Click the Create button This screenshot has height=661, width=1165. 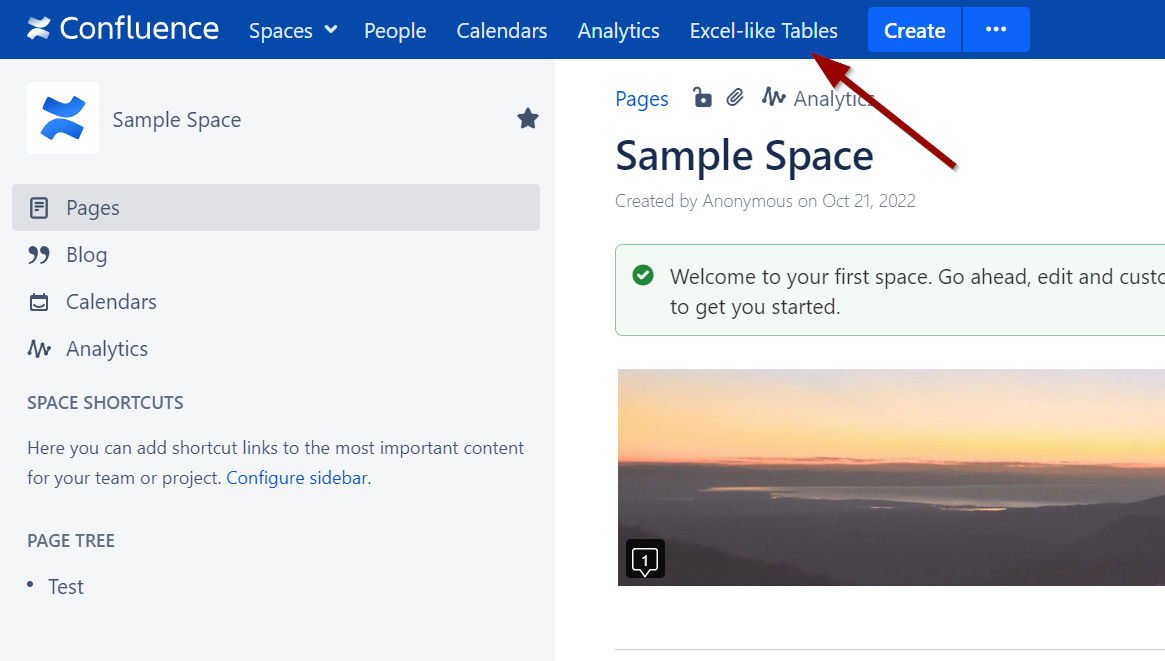913,30
